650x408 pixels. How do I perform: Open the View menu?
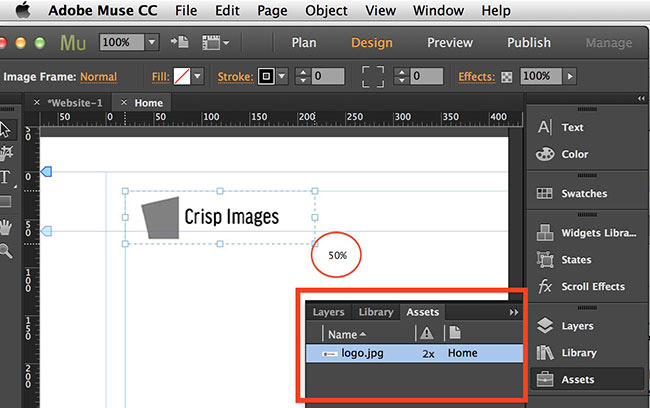tap(380, 10)
